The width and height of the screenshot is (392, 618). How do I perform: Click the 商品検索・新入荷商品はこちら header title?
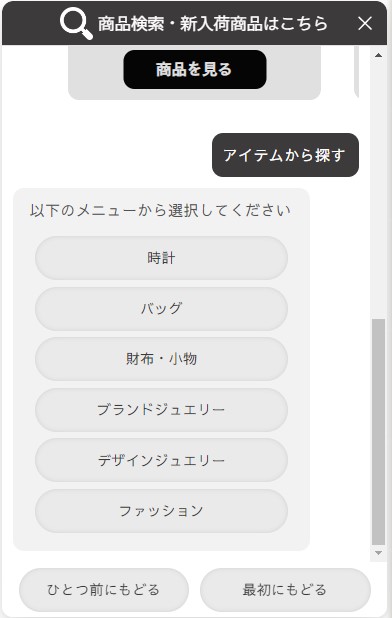click(x=213, y=24)
